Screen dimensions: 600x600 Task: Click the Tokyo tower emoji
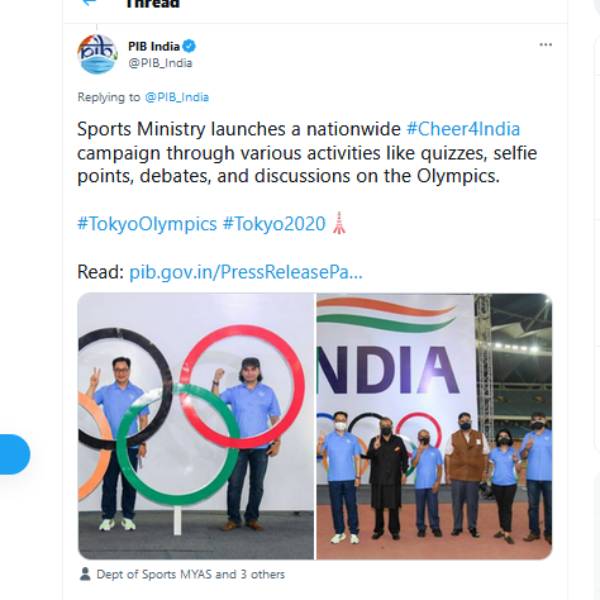point(339,224)
